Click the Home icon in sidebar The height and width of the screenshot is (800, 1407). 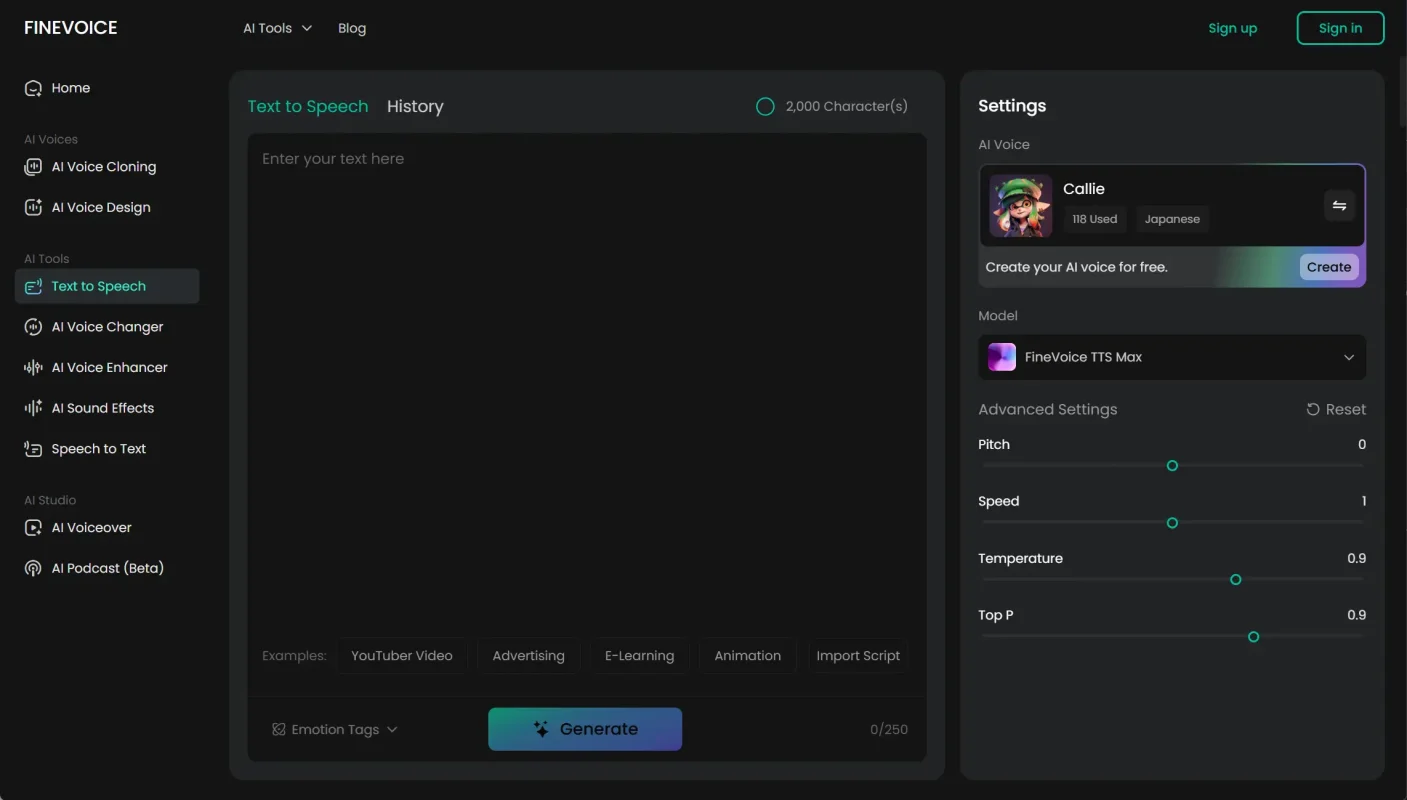[x=33, y=88]
